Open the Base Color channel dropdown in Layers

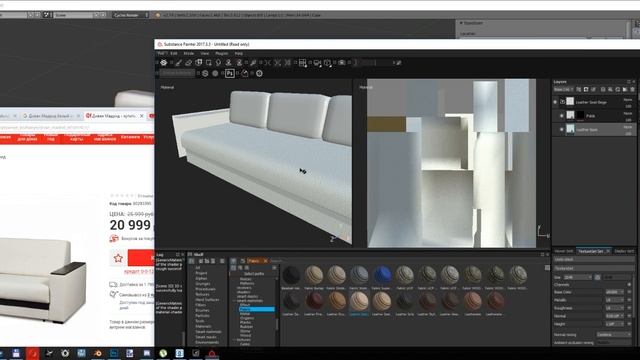[564, 89]
